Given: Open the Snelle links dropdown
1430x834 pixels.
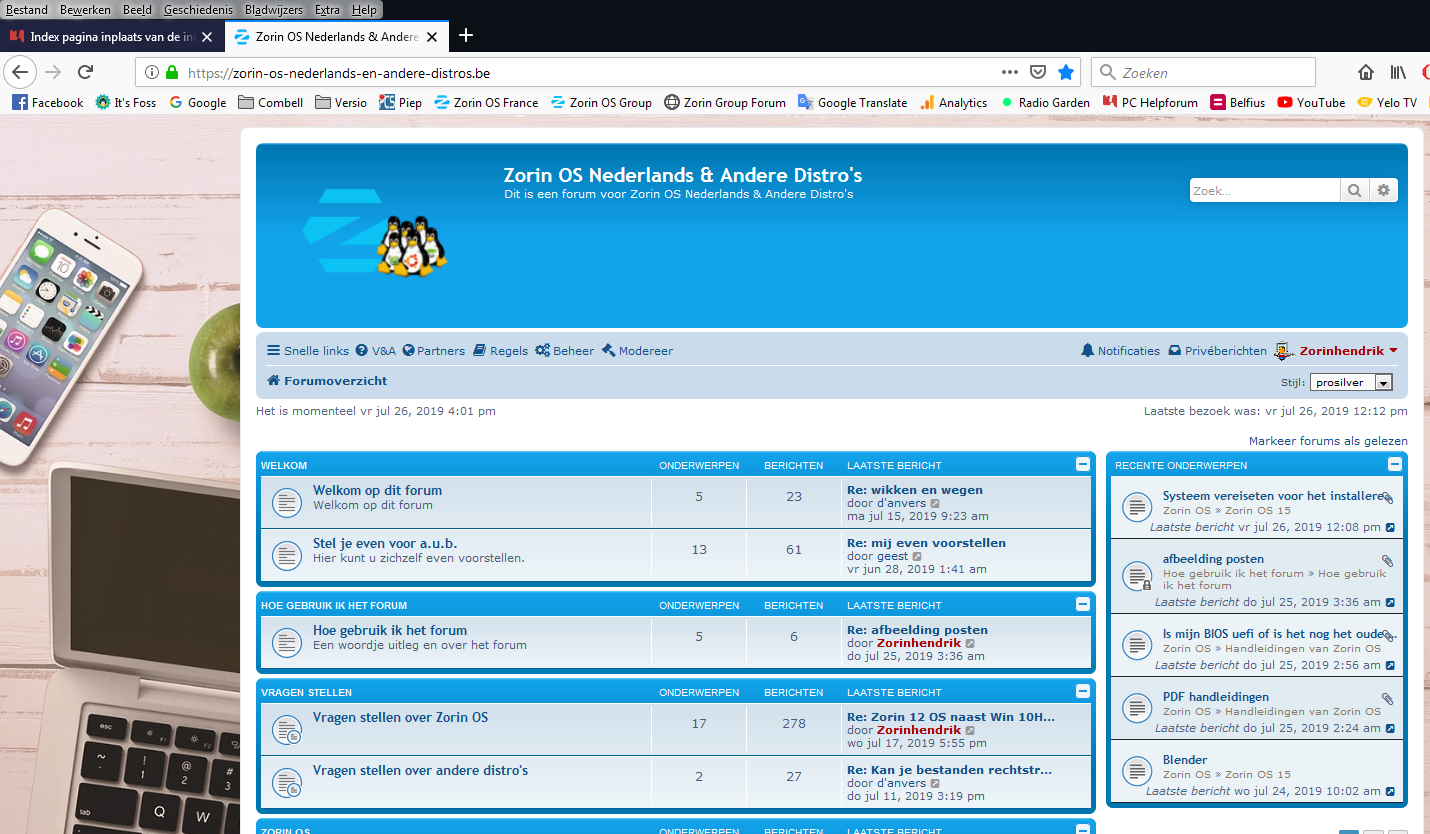Looking at the screenshot, I should 308,351.
